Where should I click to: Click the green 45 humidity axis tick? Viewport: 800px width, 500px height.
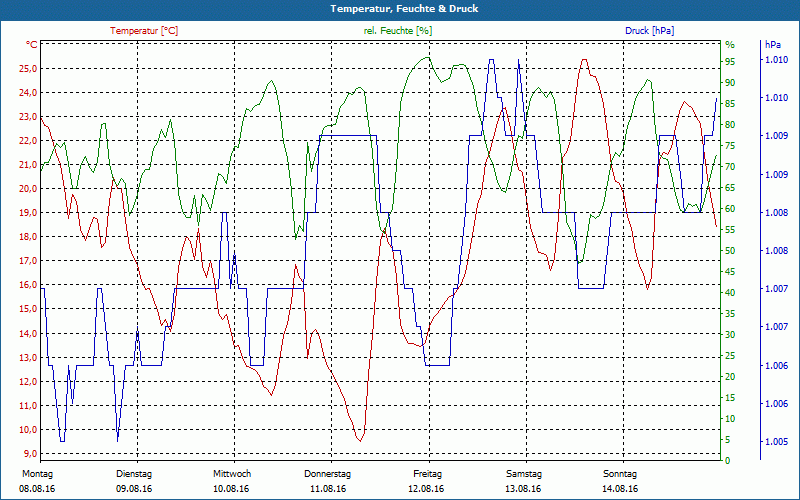730,272
